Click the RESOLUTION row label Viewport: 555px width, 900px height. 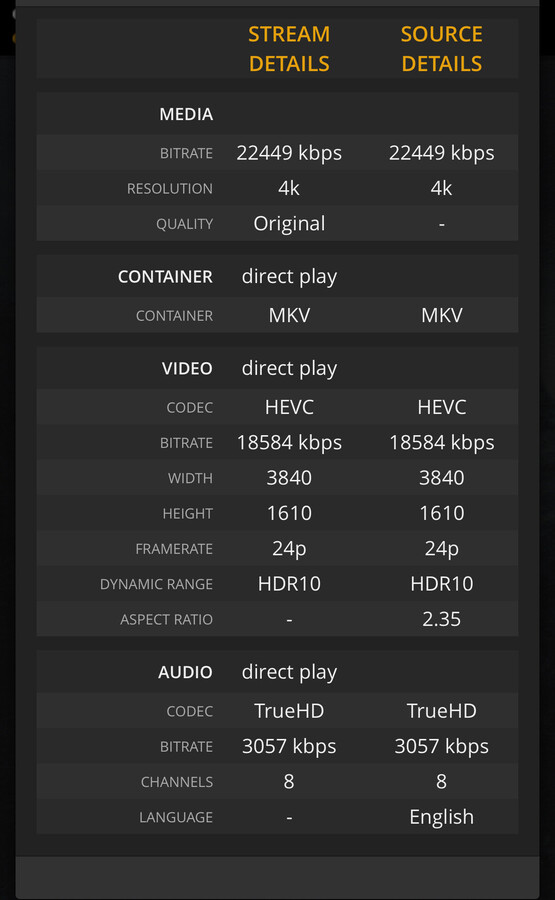click(170, 189)
